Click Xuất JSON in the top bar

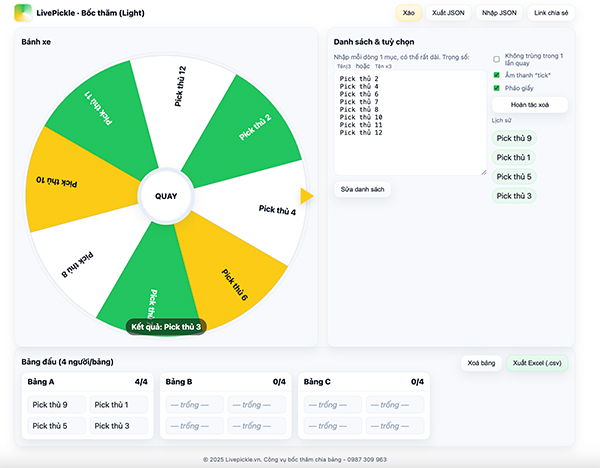coord(448,13)
